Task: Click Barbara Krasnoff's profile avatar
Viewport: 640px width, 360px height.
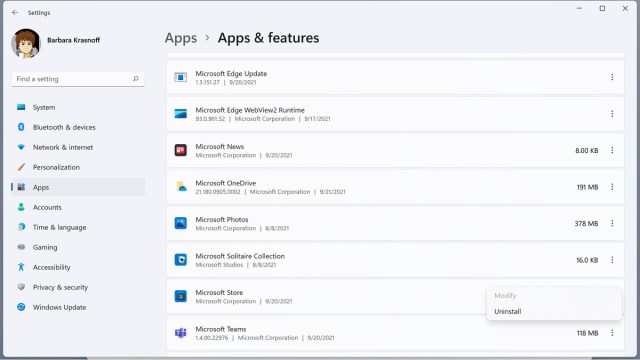Action: [x=26, y=43]
